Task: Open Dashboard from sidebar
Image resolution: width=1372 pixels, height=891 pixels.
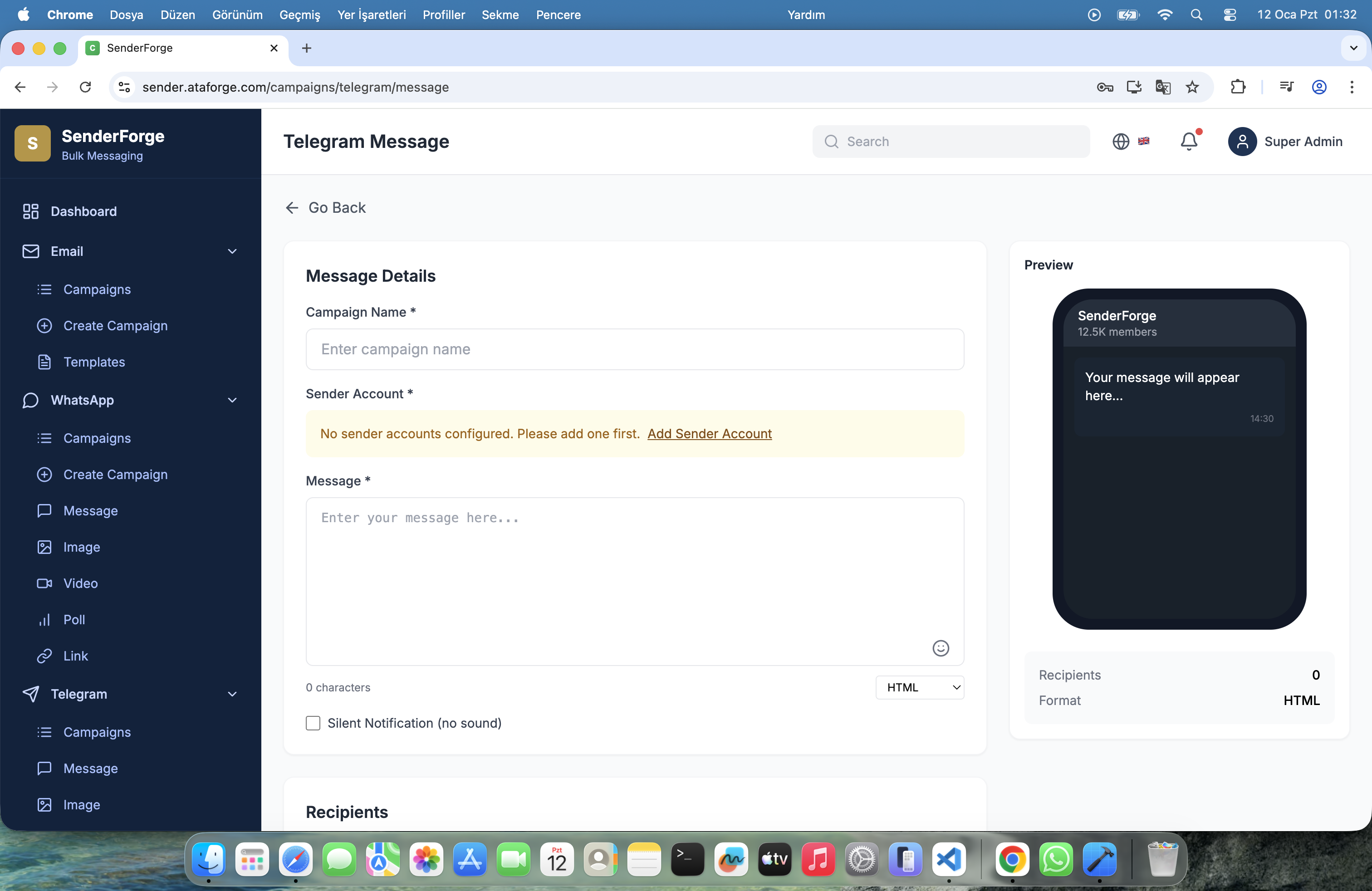Action: (83, 211)
